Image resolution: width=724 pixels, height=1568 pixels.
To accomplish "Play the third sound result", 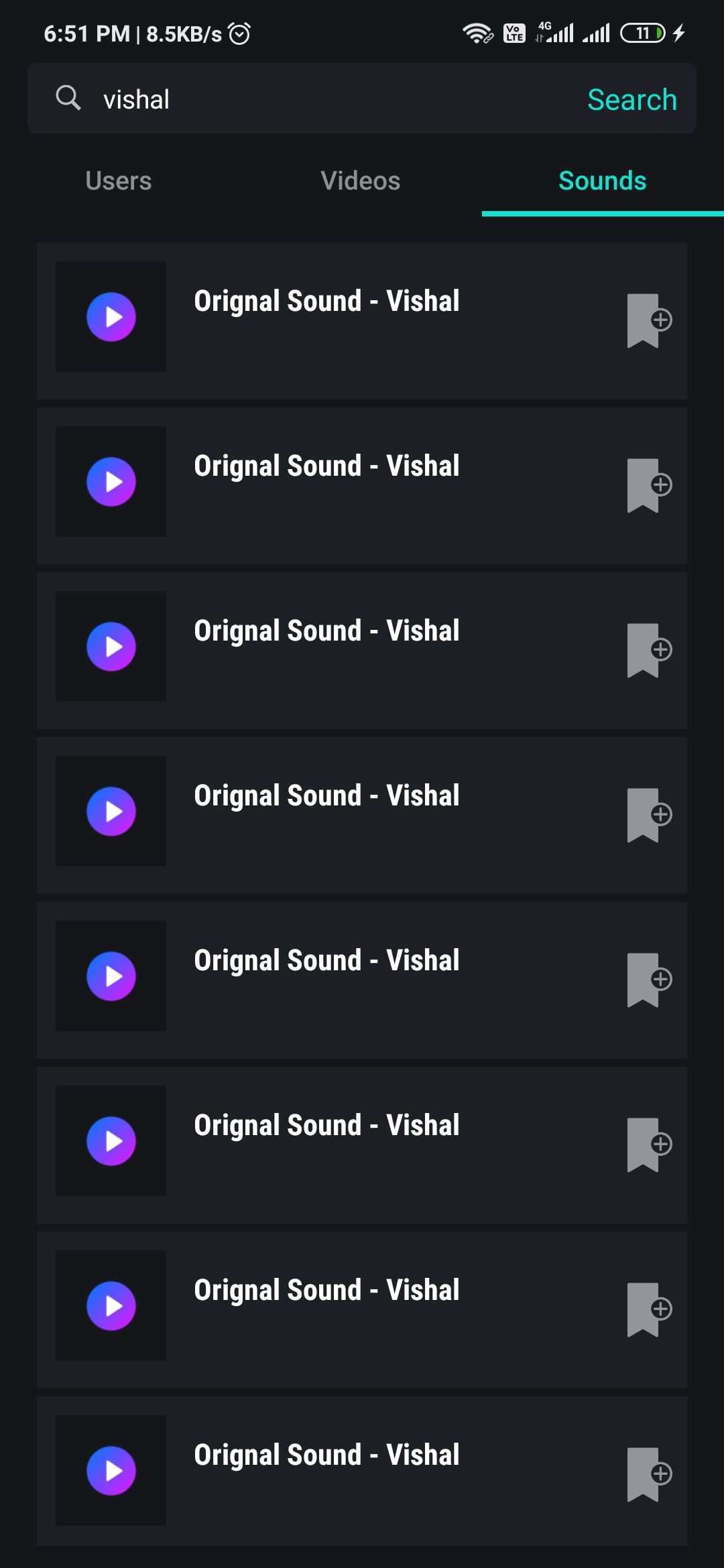I will coord(111,647).
